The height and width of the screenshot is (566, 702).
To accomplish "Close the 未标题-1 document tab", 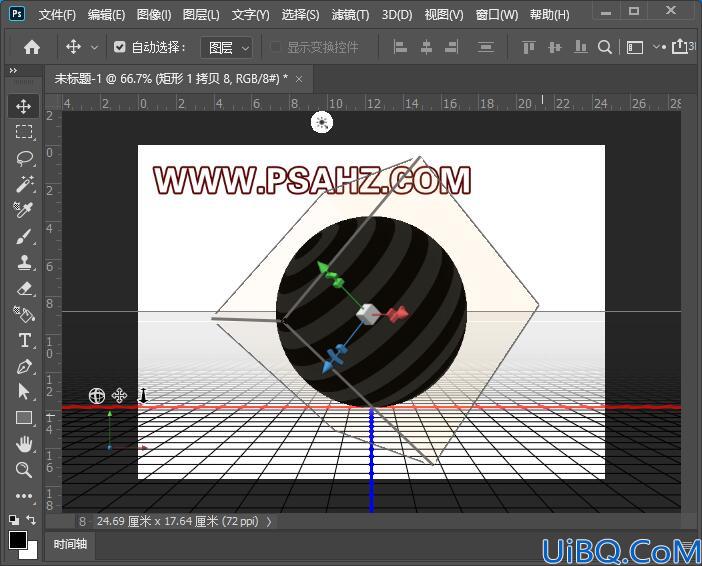I will click(x=299, y=79).
